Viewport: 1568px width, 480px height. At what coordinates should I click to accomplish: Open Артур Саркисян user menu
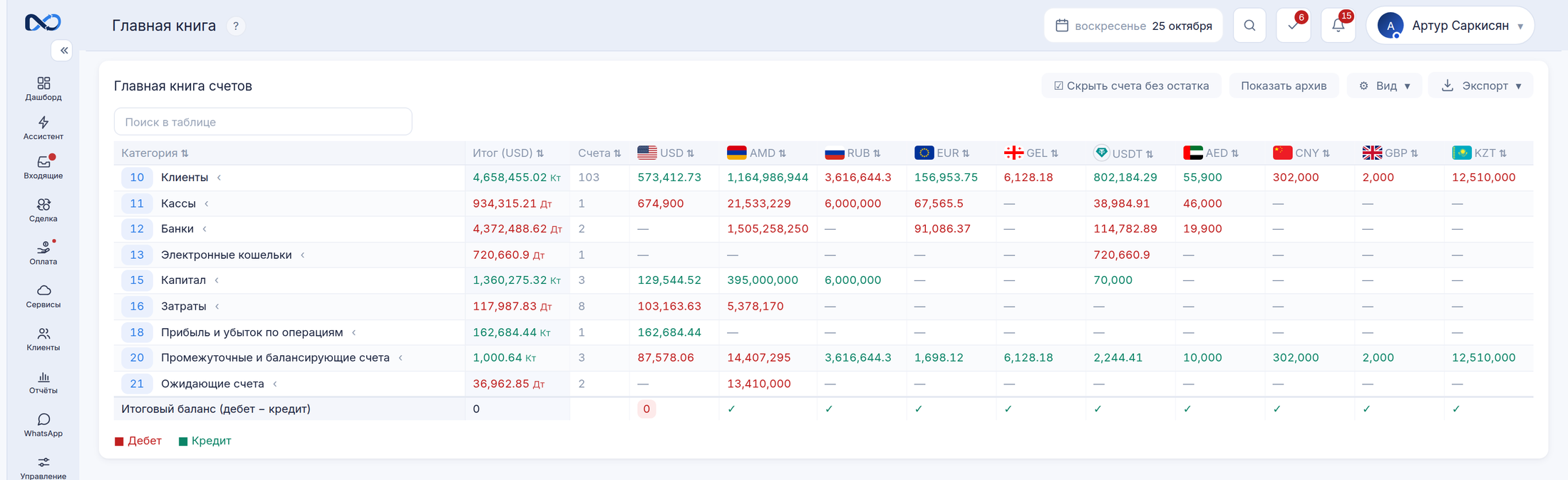click(1450, 26)
